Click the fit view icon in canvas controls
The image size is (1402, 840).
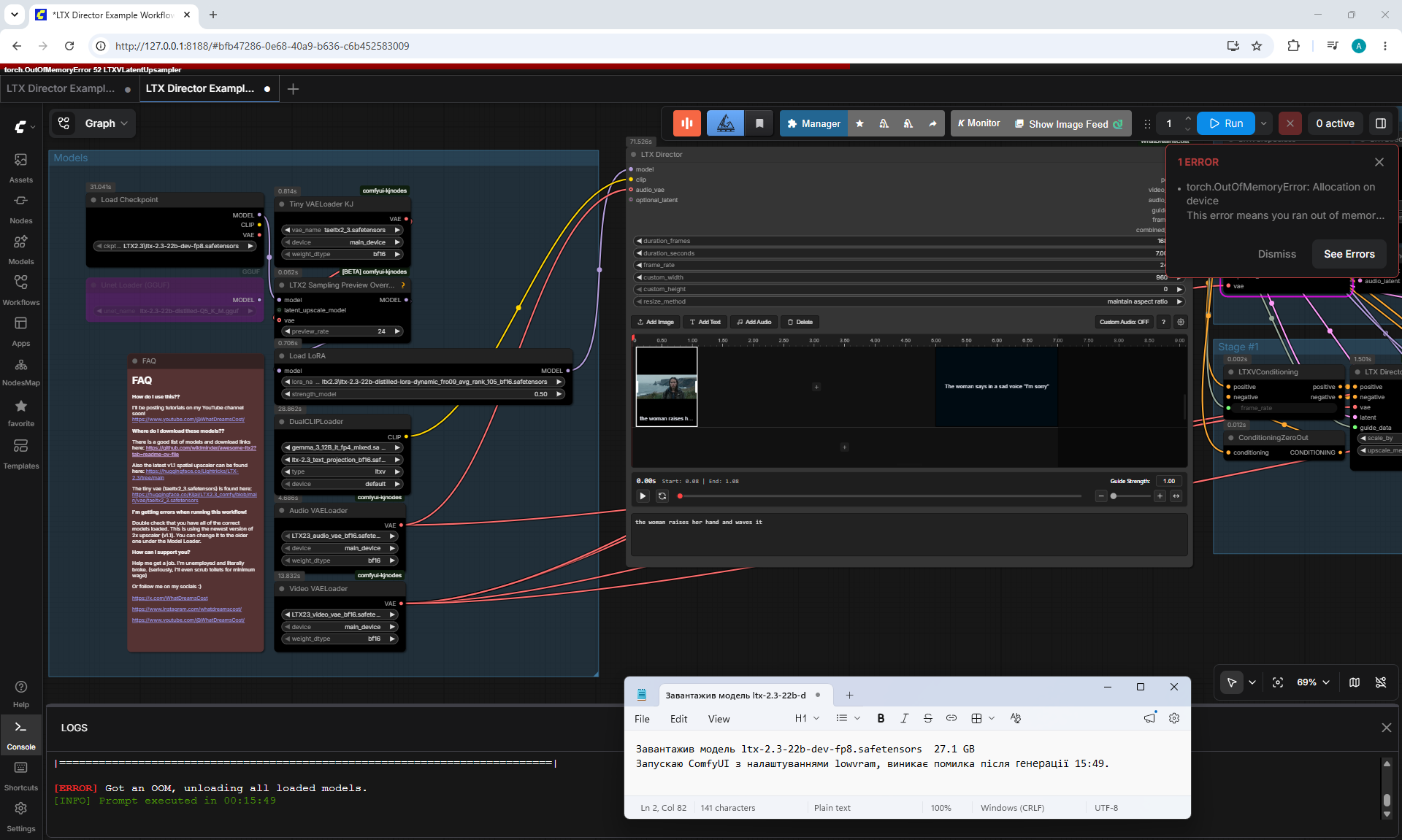1278,682
